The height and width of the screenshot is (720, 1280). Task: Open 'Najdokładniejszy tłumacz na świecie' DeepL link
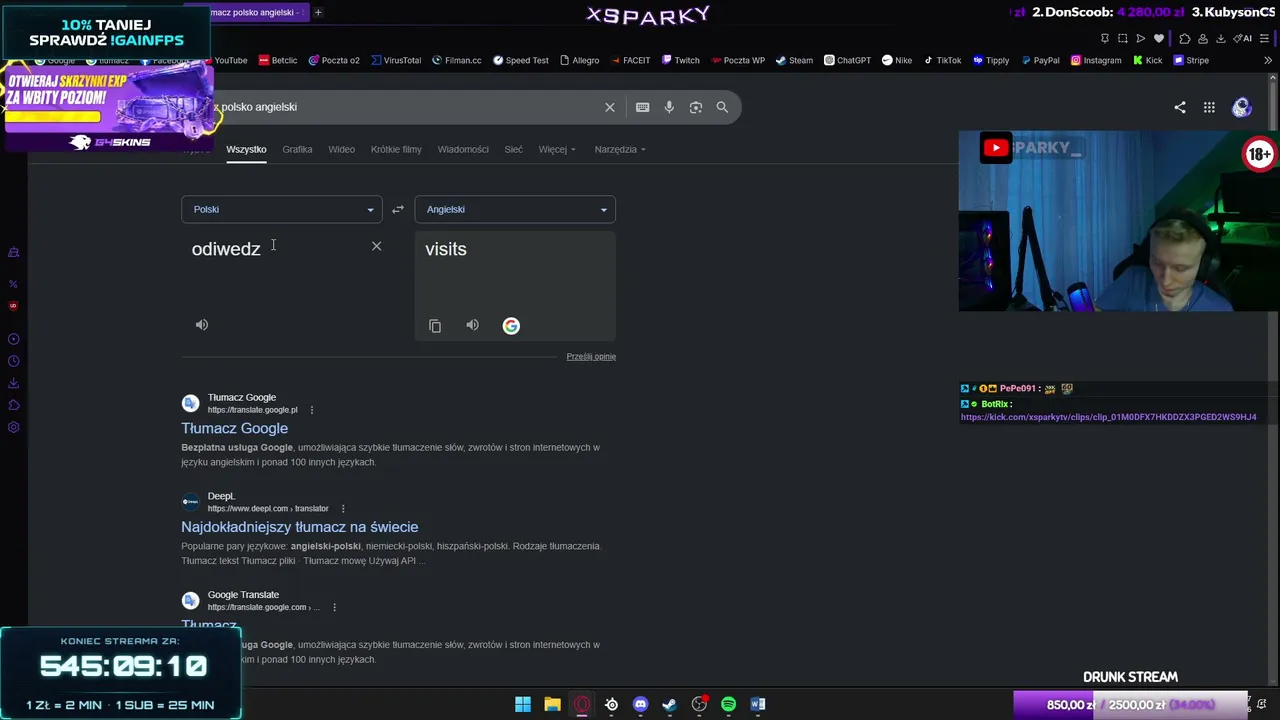[300, 527]
